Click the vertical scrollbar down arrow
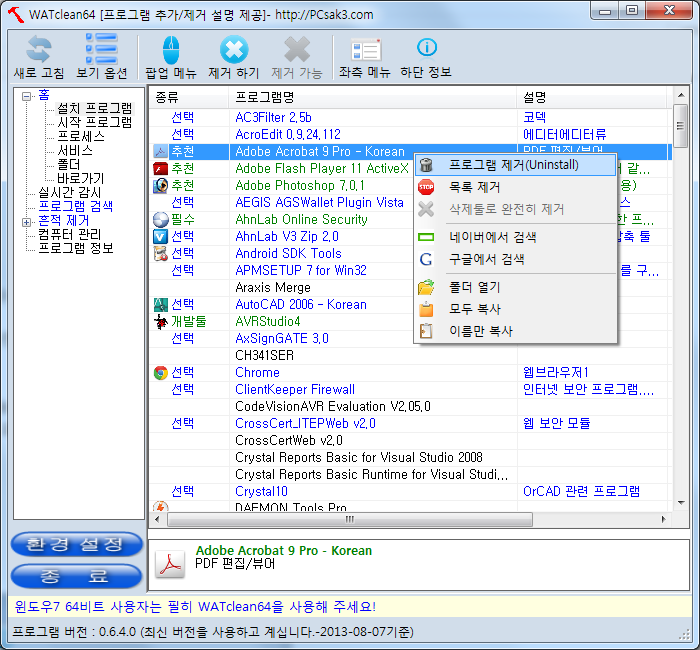This screenshot has width=700, height=650. pyautogui.click(x=681, y=503)
